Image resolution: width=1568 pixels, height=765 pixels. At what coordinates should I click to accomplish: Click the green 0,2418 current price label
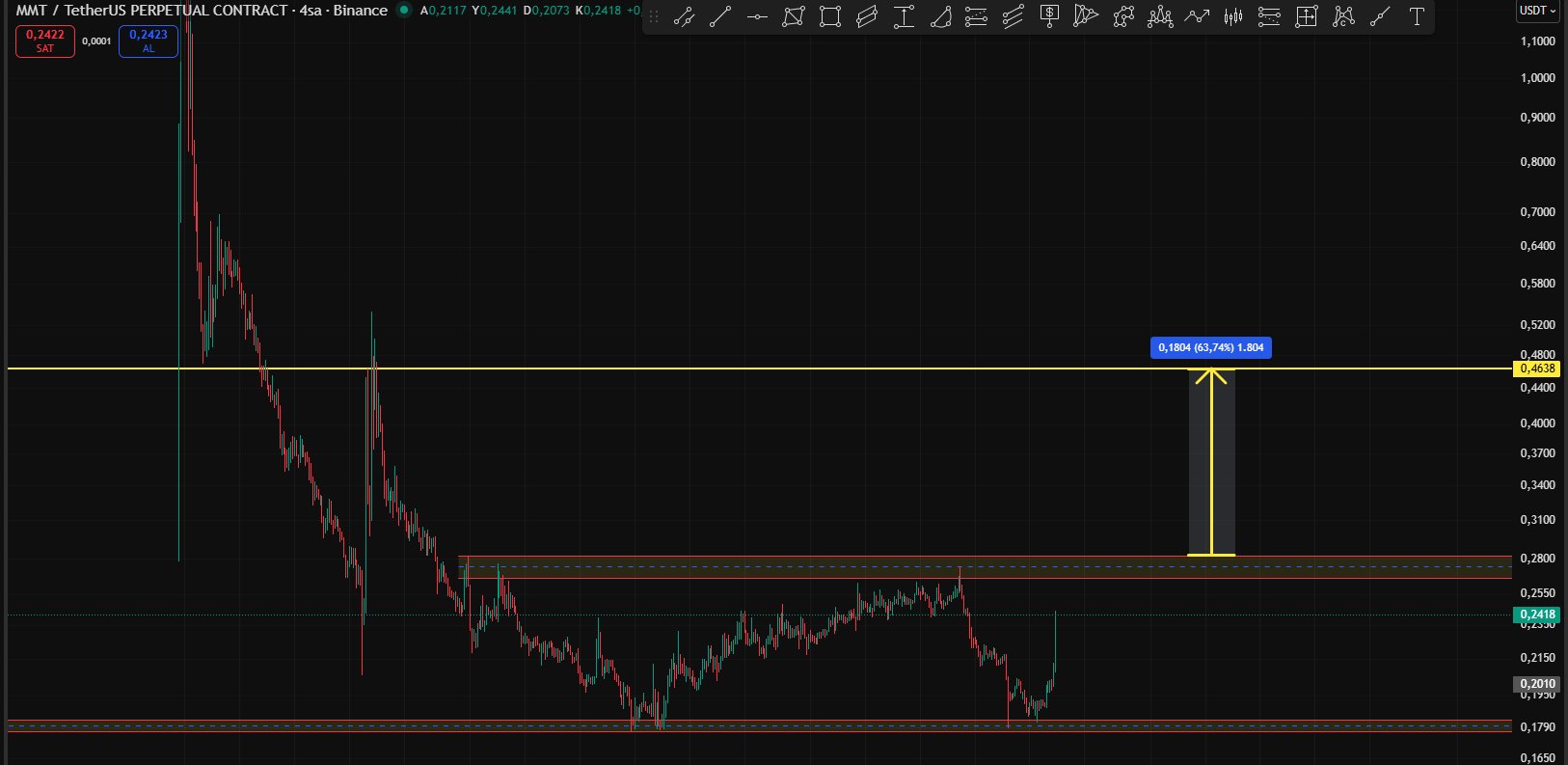click(1538, 615)
